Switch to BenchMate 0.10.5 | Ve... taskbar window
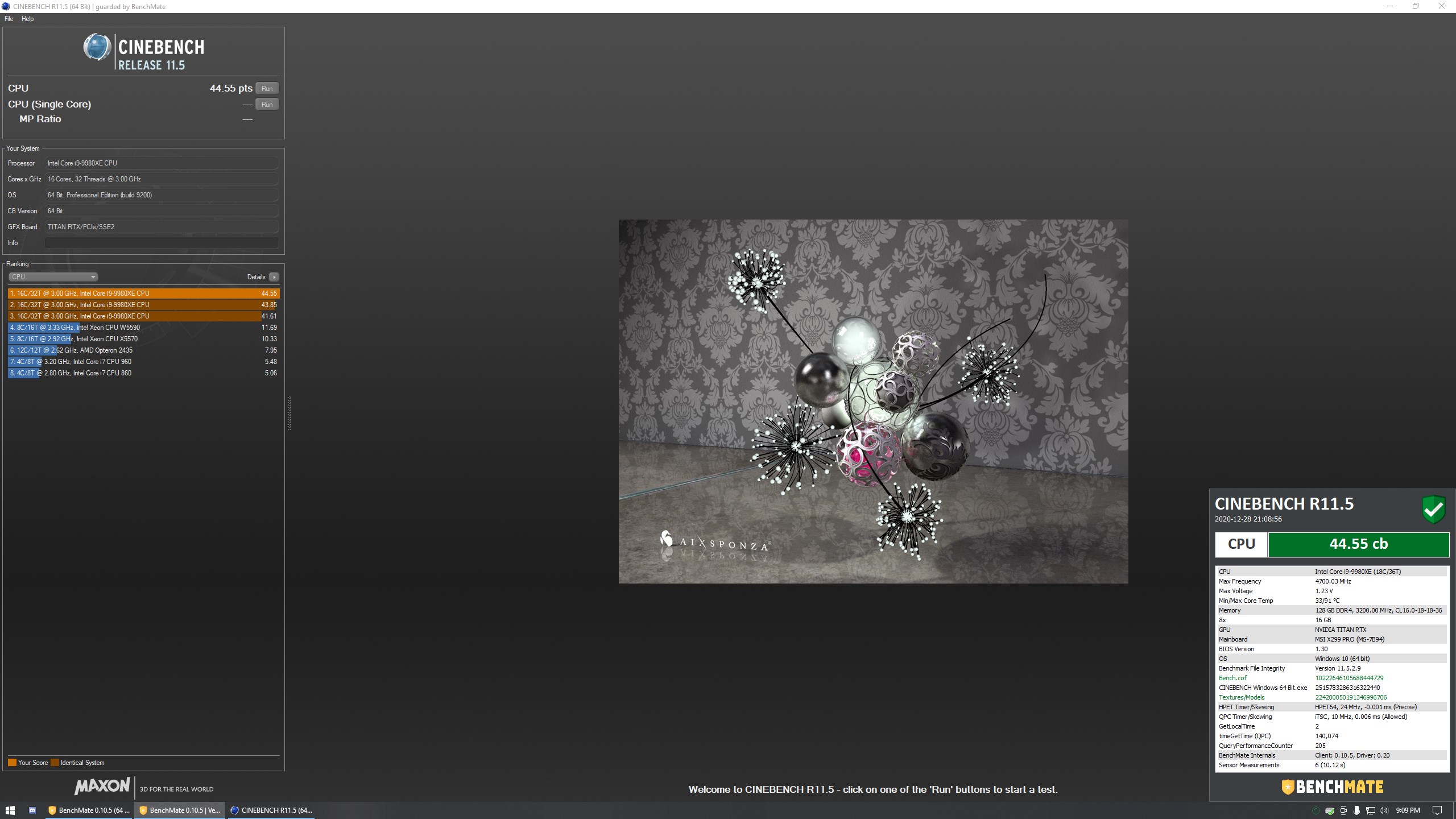This screenshot has height=819, width=1456. (180, 810)
